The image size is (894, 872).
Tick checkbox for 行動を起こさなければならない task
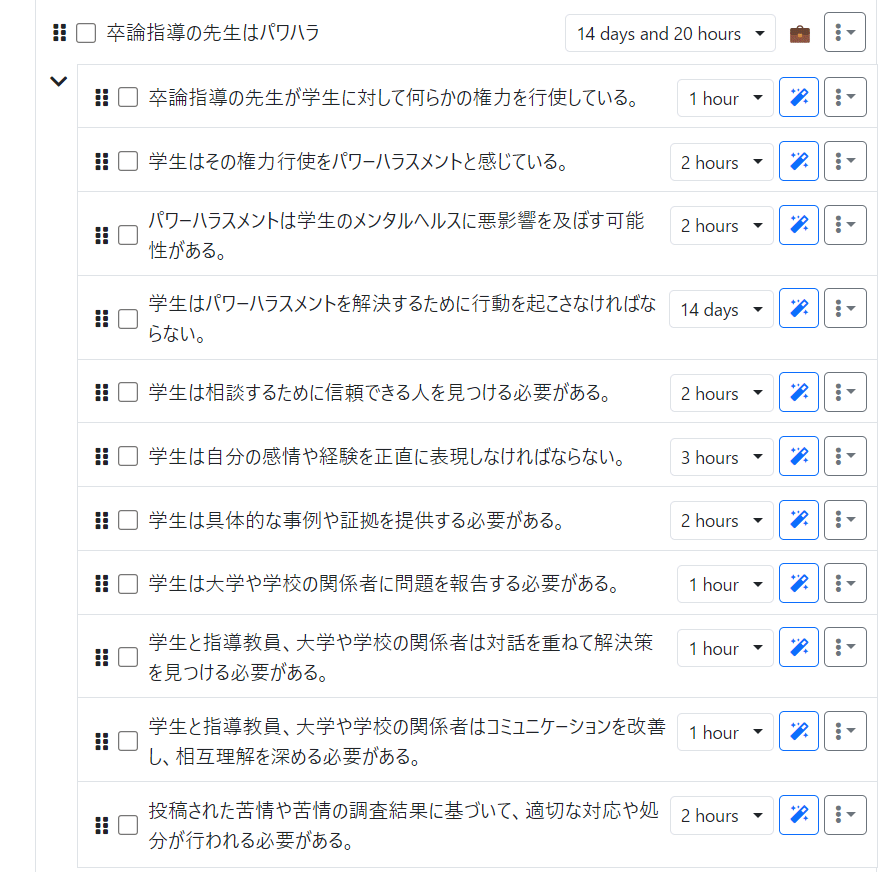click(128, 319)
